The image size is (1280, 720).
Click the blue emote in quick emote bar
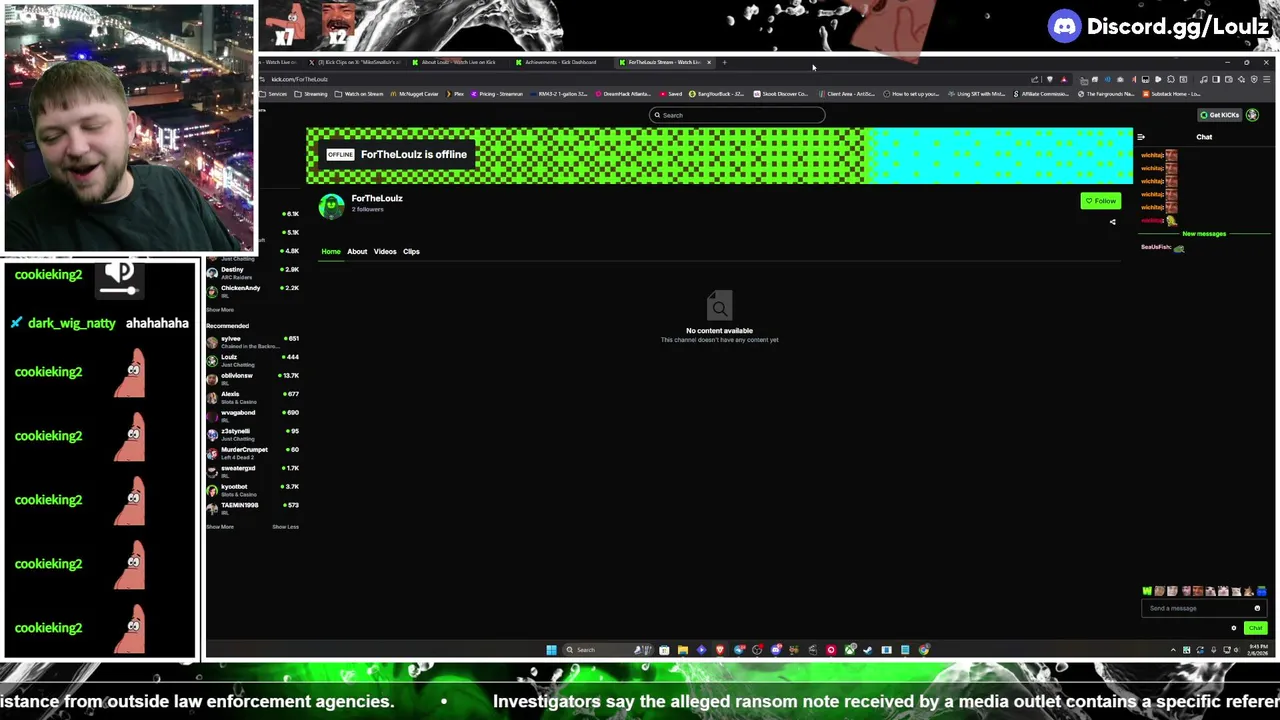[x=1261, y=591]
